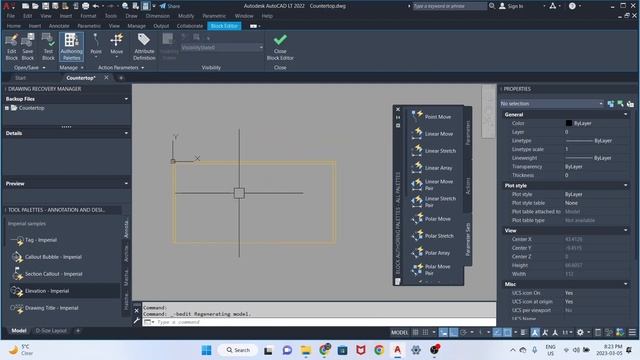Collapse the Backup Files section
This screenshot has width=640, height=360.
(x=126, y=99)
